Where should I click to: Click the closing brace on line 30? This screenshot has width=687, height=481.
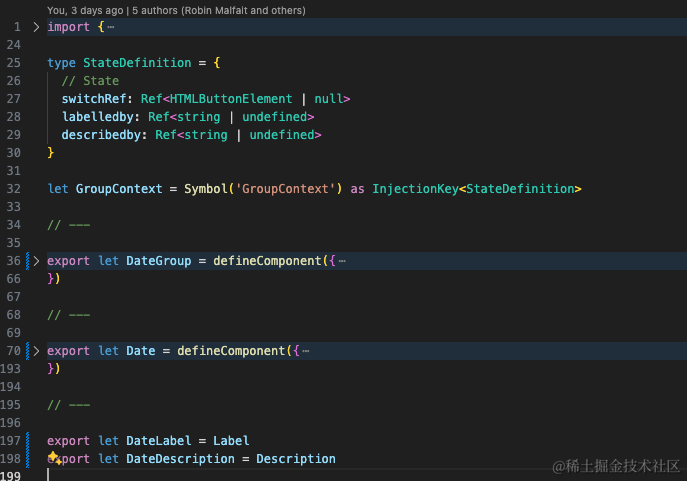click(50, 153)
